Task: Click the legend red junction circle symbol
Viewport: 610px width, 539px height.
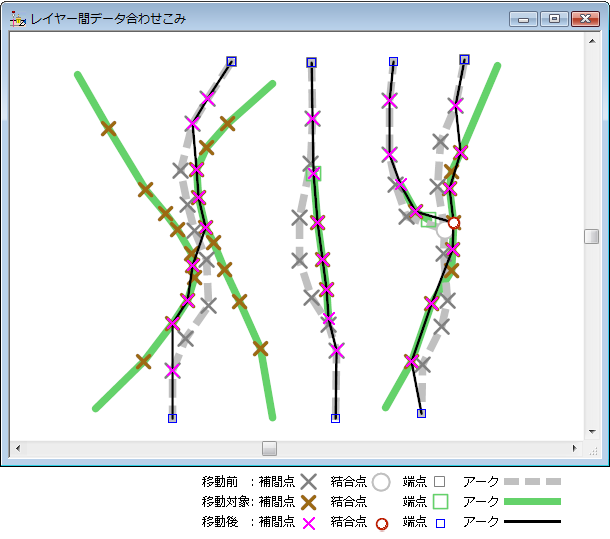Action: tap(382, 524)
